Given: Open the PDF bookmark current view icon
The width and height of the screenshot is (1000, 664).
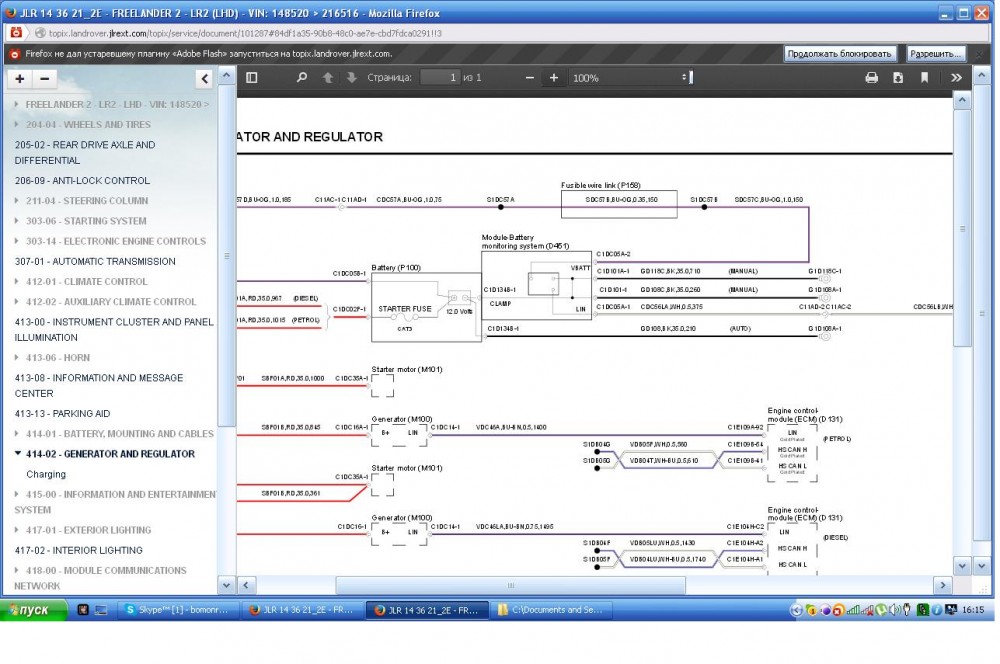Looking at the screenshot, I should 925,78.
